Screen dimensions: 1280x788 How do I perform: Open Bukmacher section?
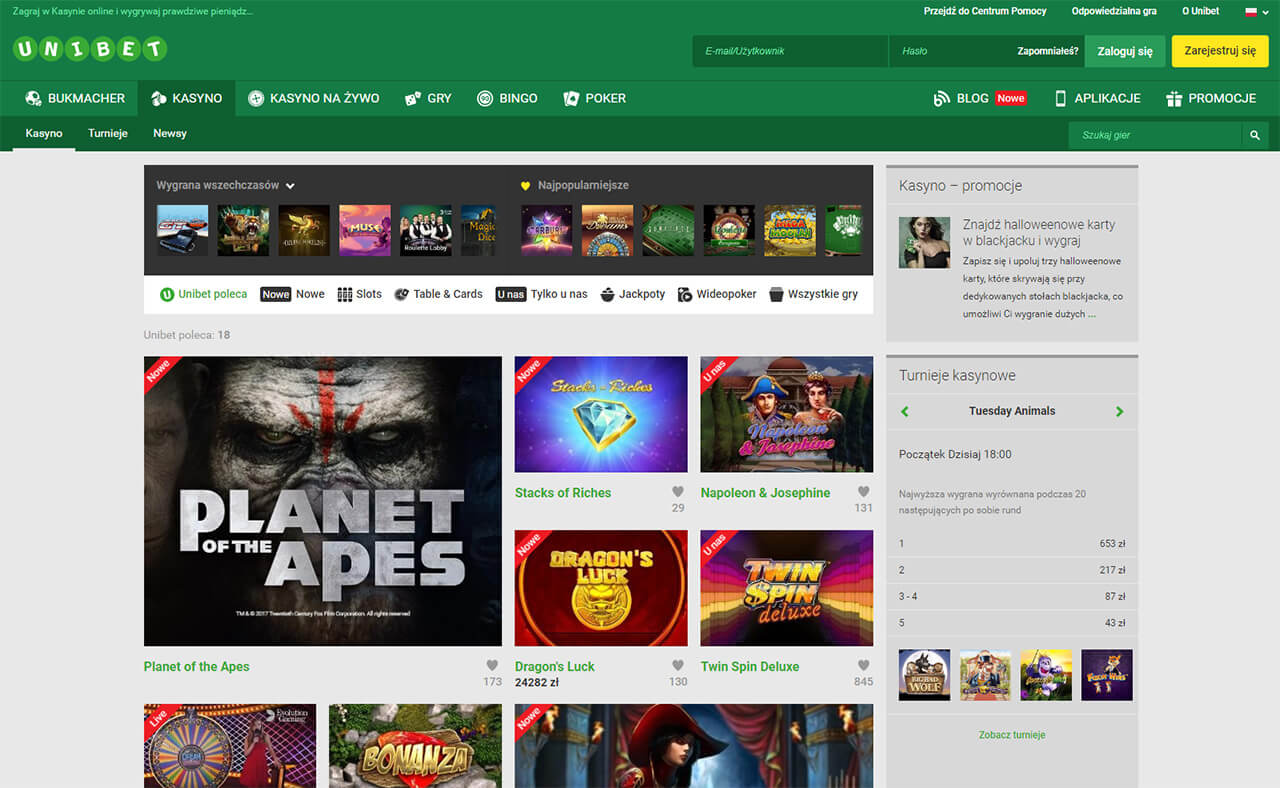tap(75, 98)
